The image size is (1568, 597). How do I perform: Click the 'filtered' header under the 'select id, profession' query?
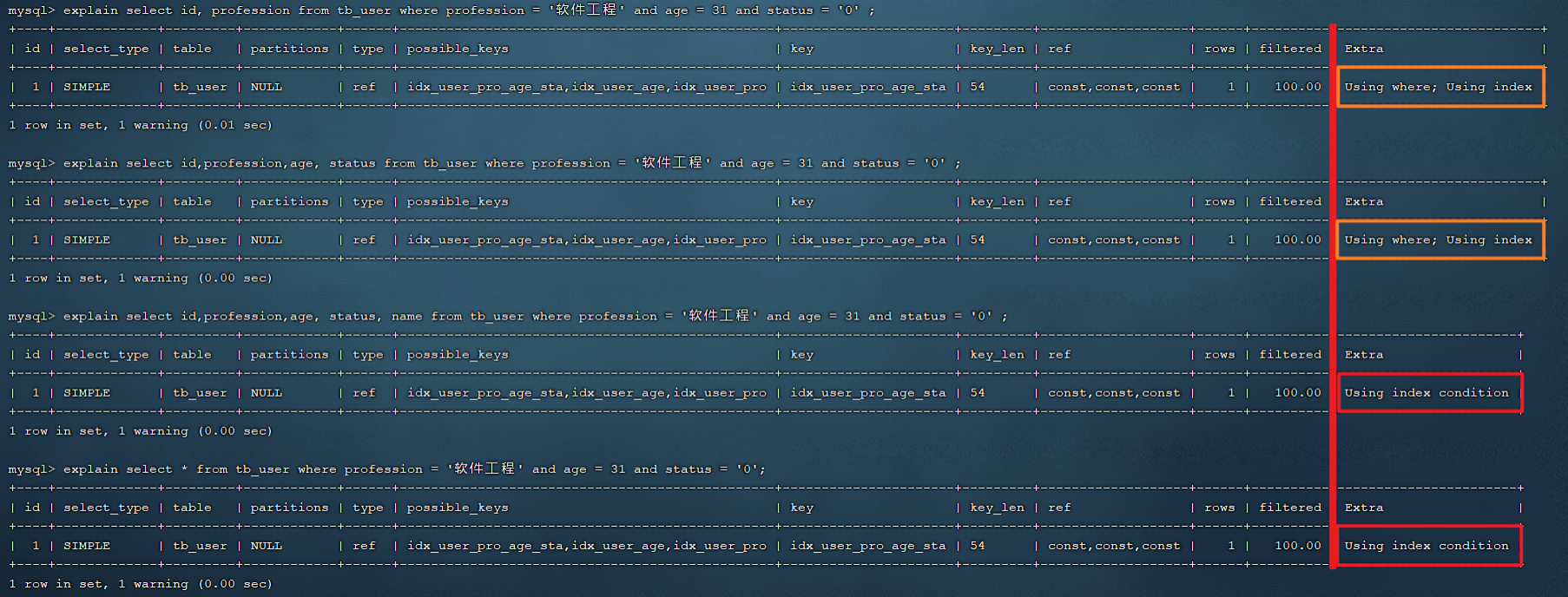click(1290, 49)
